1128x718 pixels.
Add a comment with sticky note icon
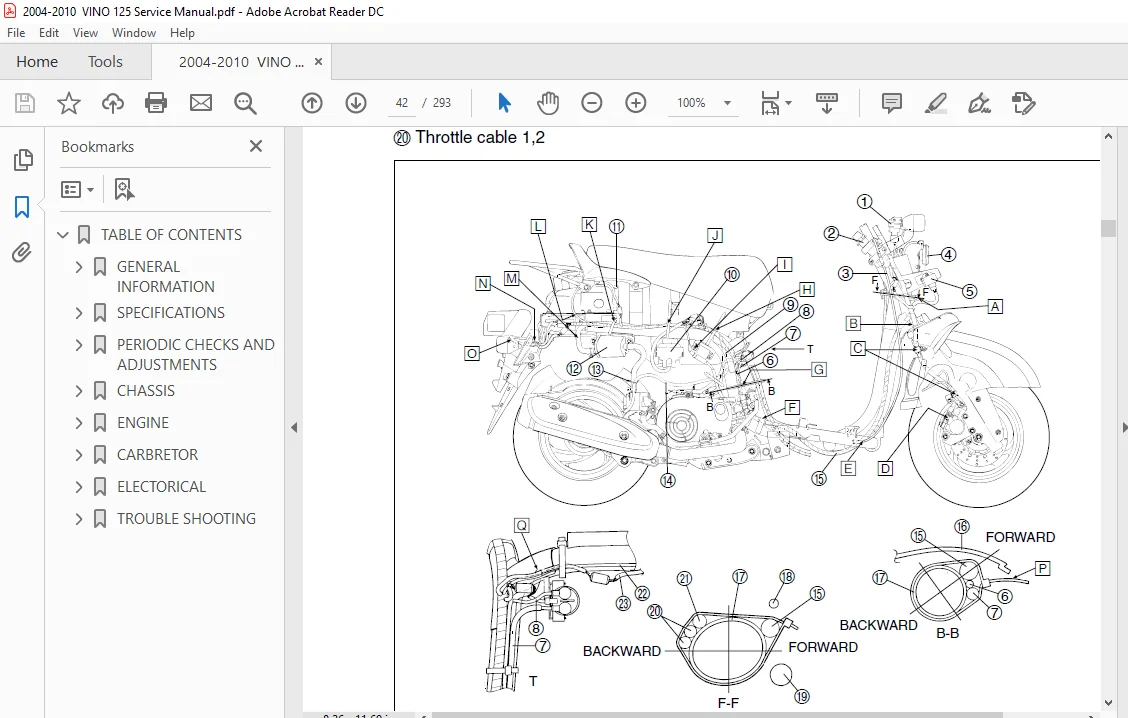click(x=891, y=103)
